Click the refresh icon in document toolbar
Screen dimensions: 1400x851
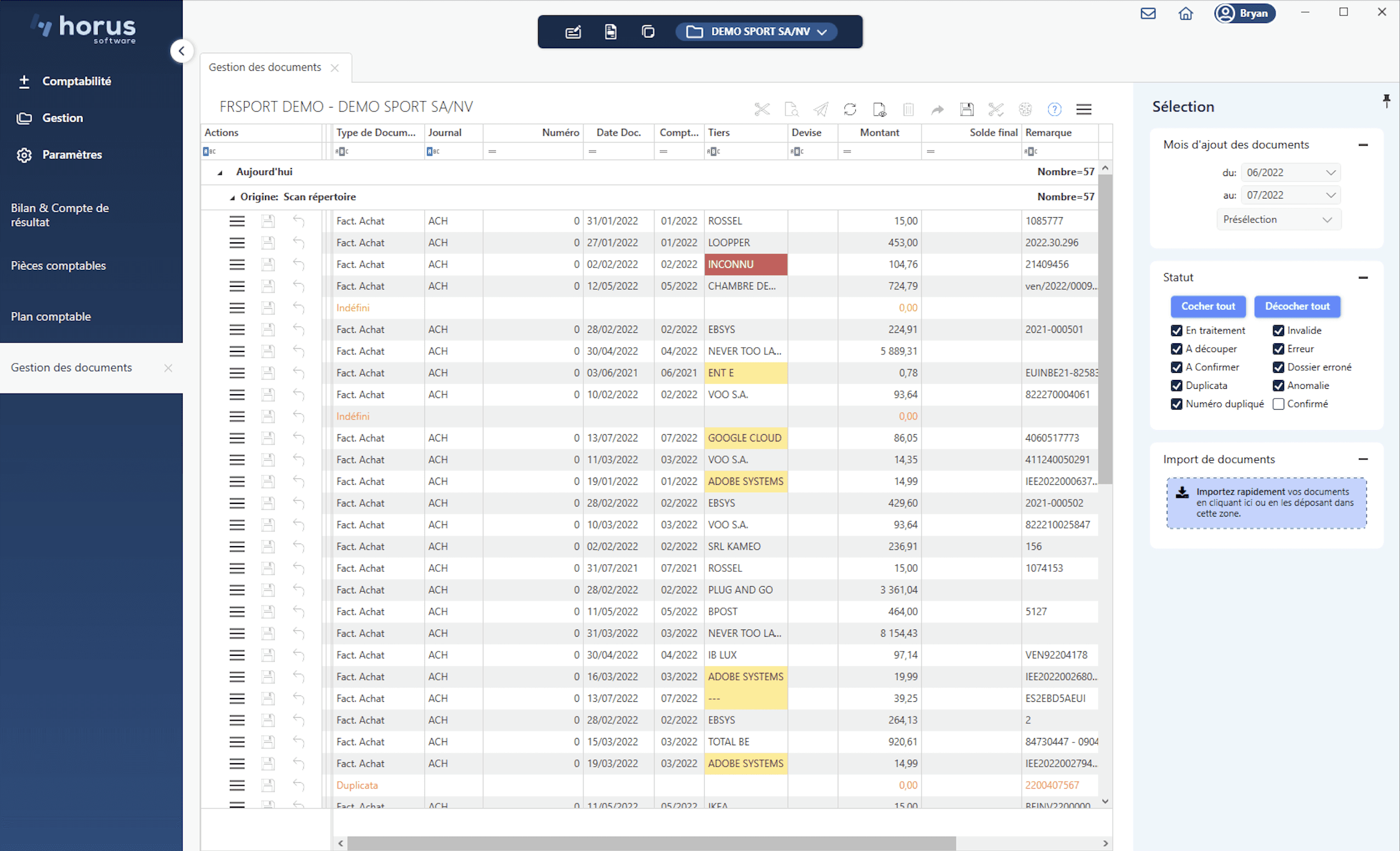click(x=849, y=109)
